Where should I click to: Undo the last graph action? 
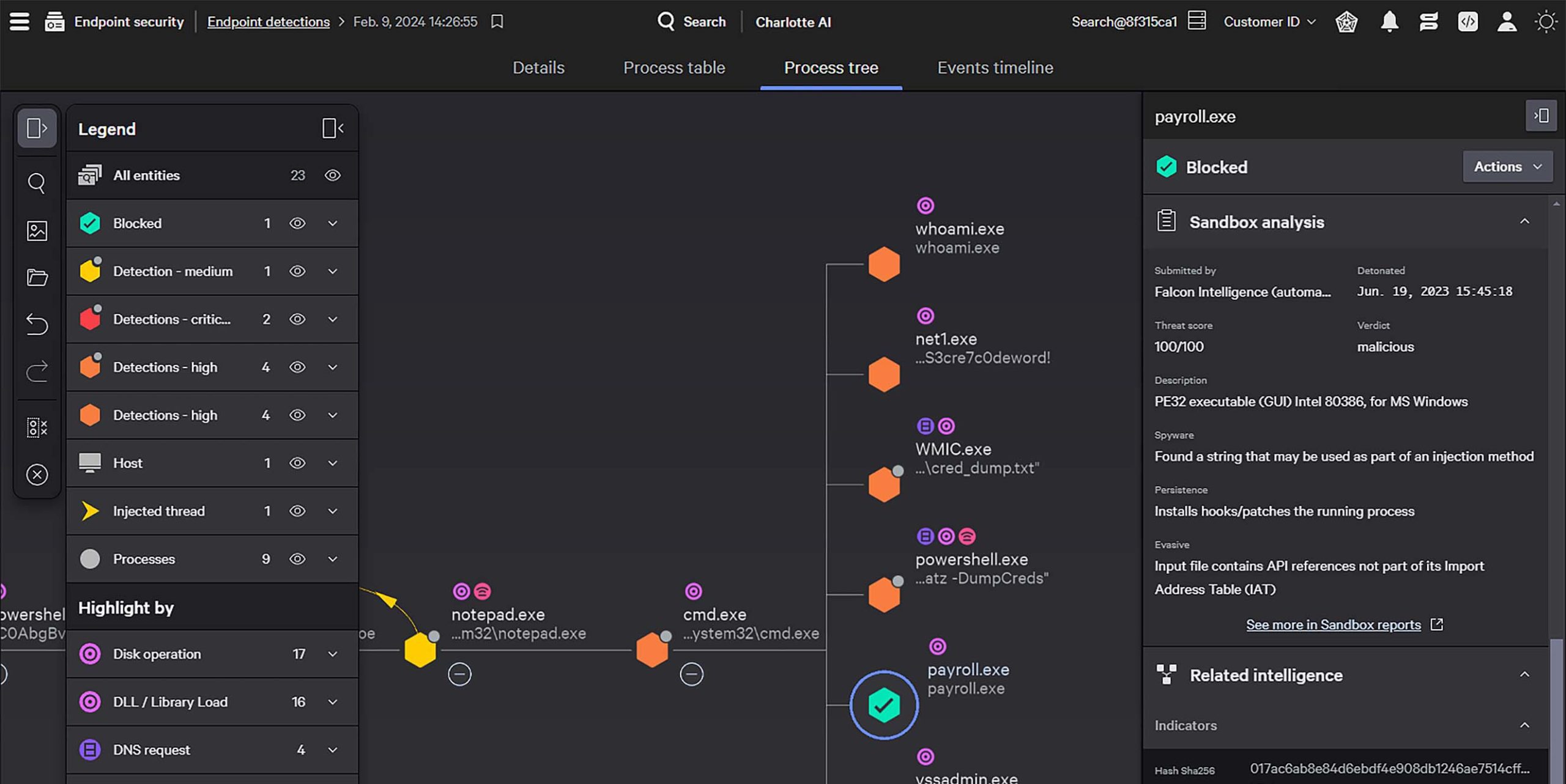coord(37,324)
